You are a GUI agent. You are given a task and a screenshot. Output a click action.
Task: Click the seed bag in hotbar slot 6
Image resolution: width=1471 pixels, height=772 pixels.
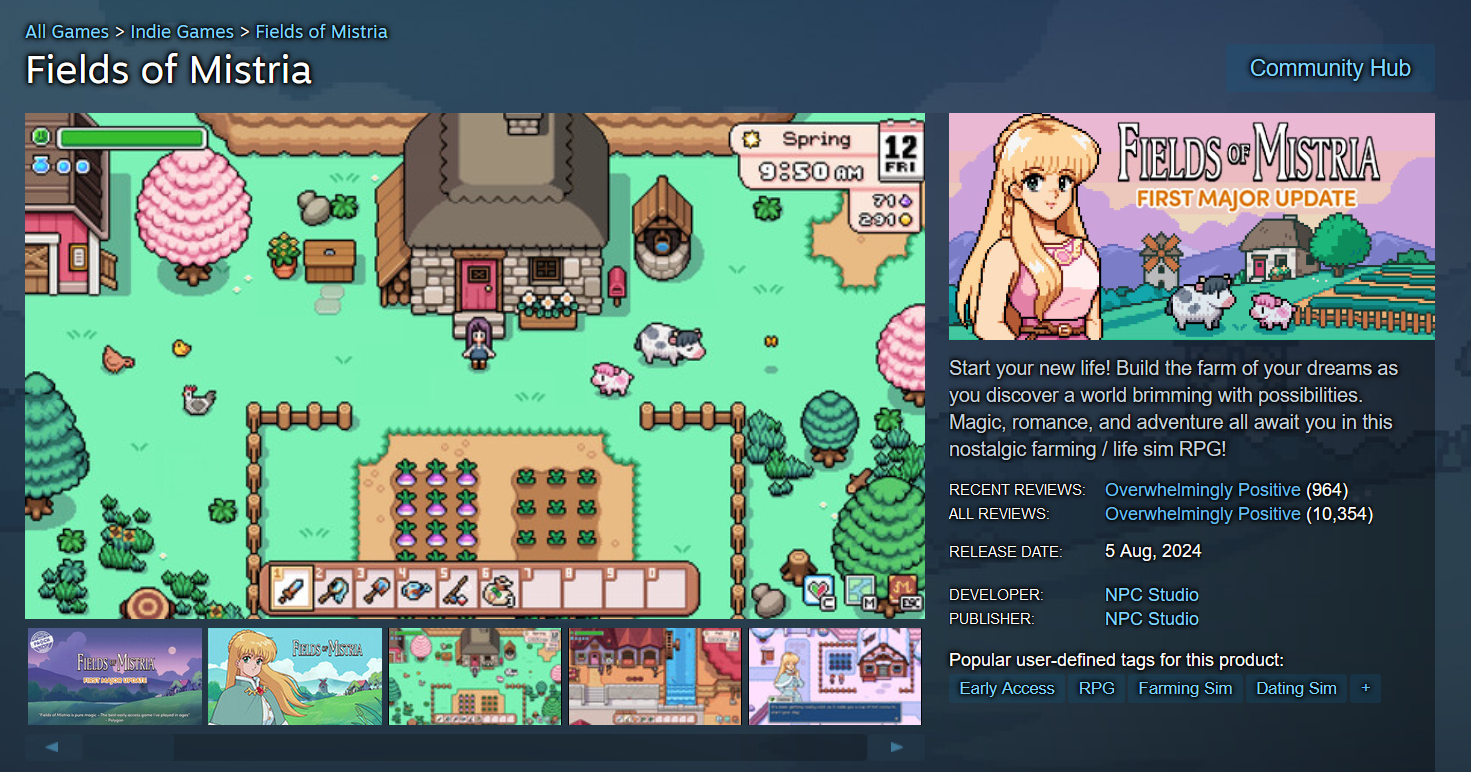498,590
